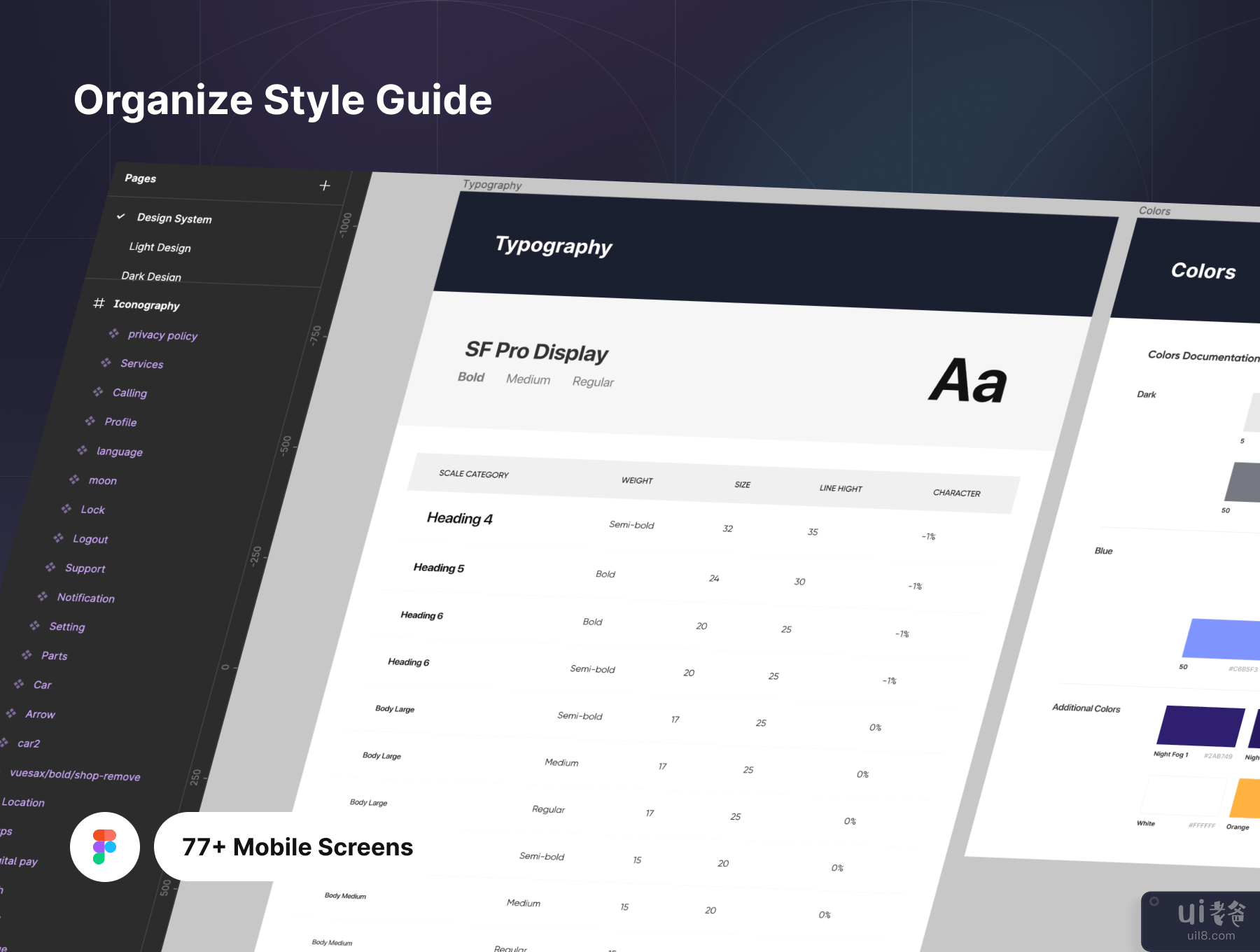1260x952 pixels.
Task: Click the plus icon to add page
Action: pyautogui.click(x=325, y=185)
